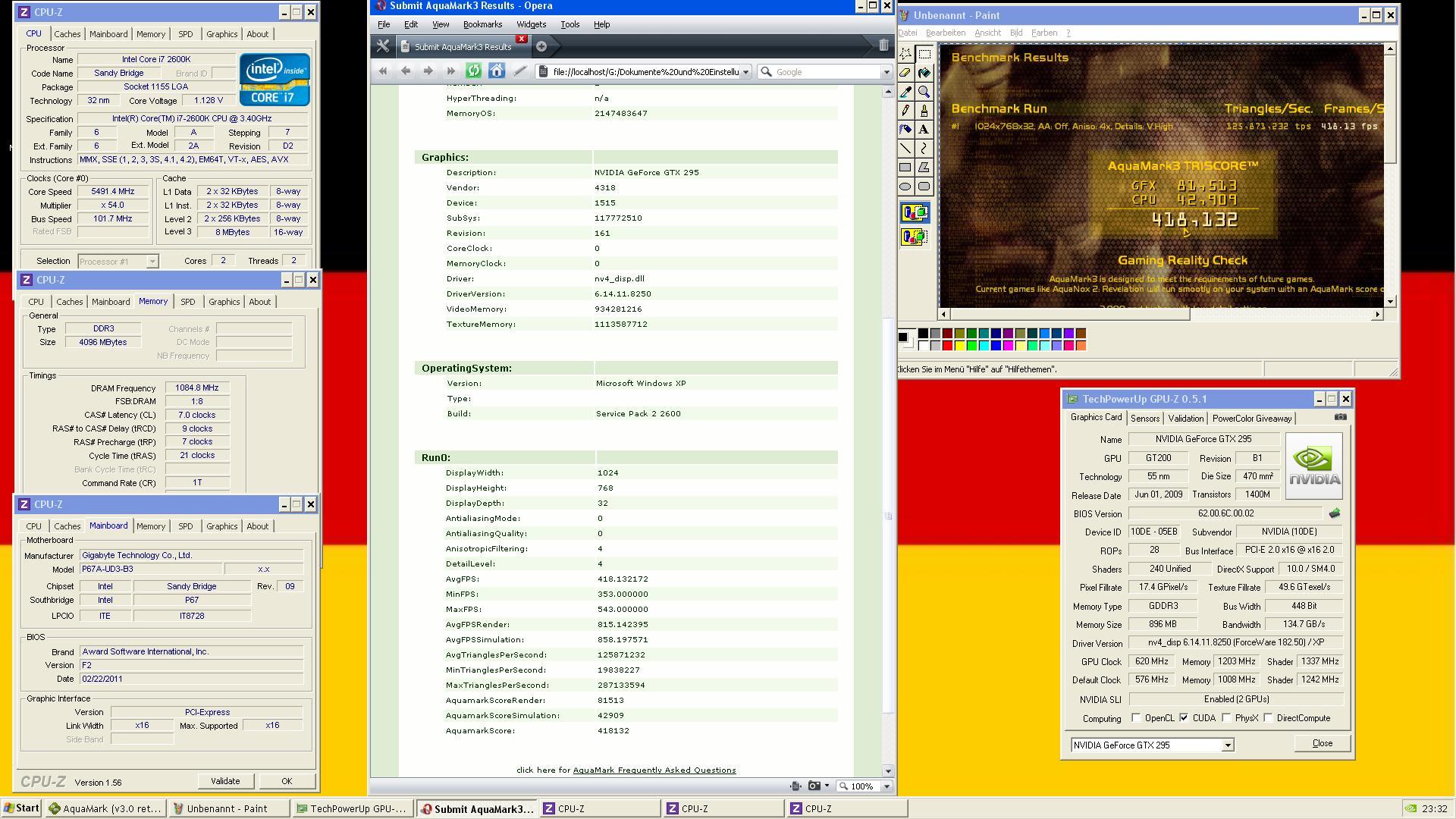The width and height of the screenshot is (1456, 819).
Task: Take a GPU-Z screenshot with camera icon
Action: point(1341,417)
